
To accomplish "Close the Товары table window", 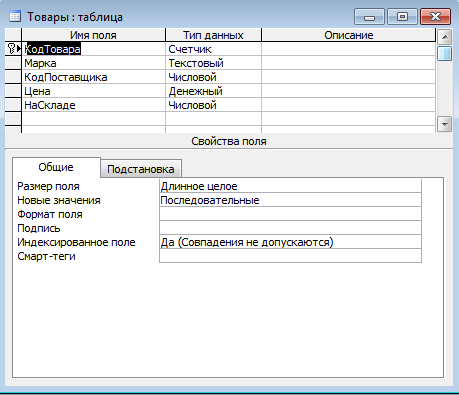I will (x=435, y=17).
